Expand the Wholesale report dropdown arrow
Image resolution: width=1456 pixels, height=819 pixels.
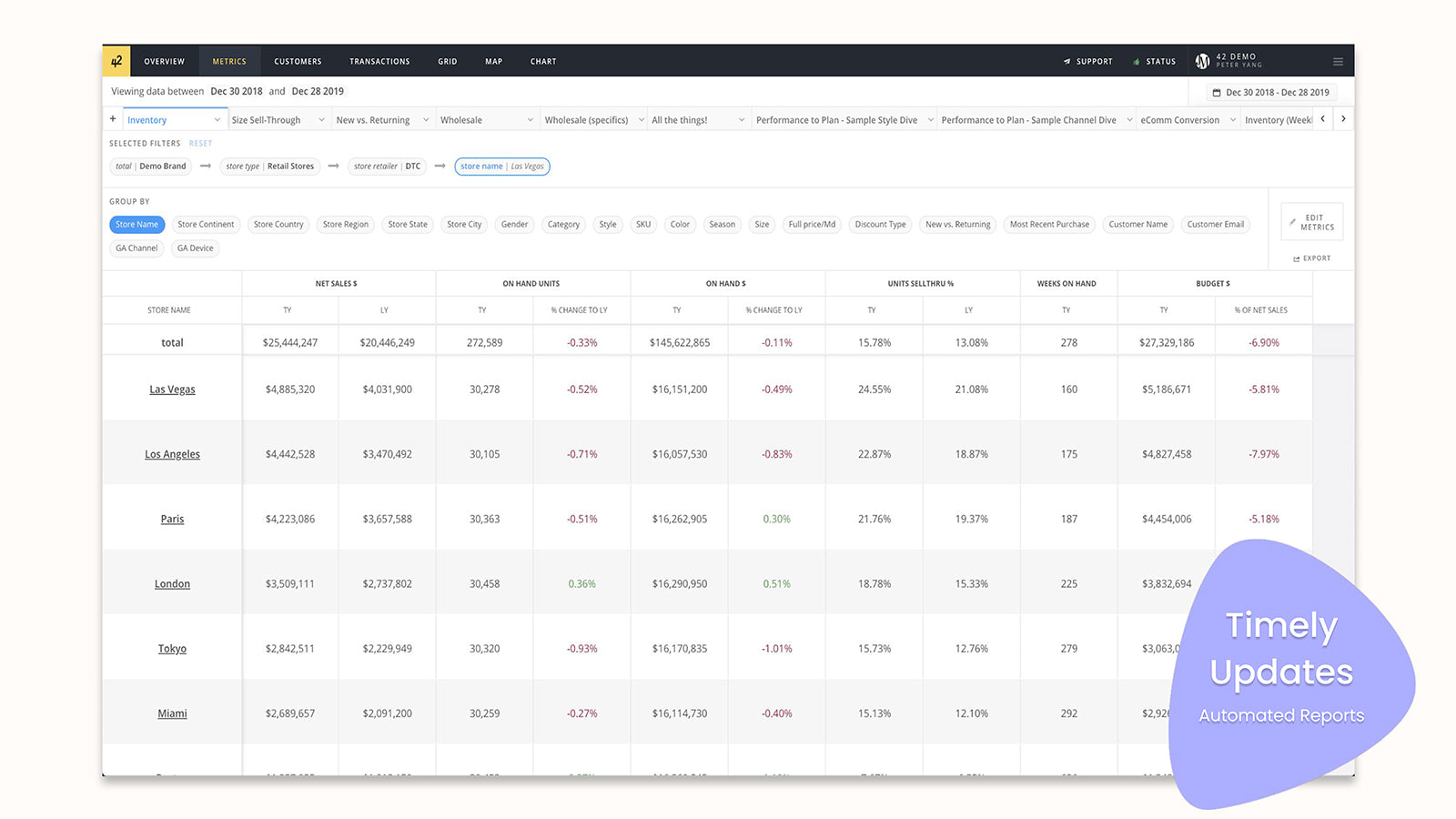(x=531, y=120)
